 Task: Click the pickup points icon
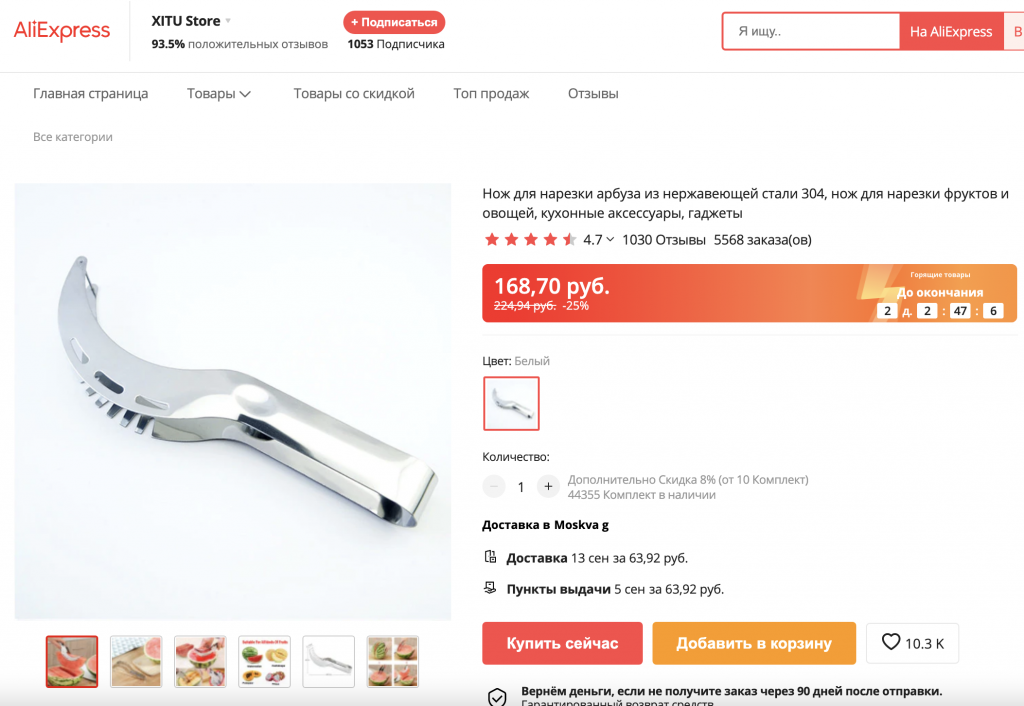[490, 588]
